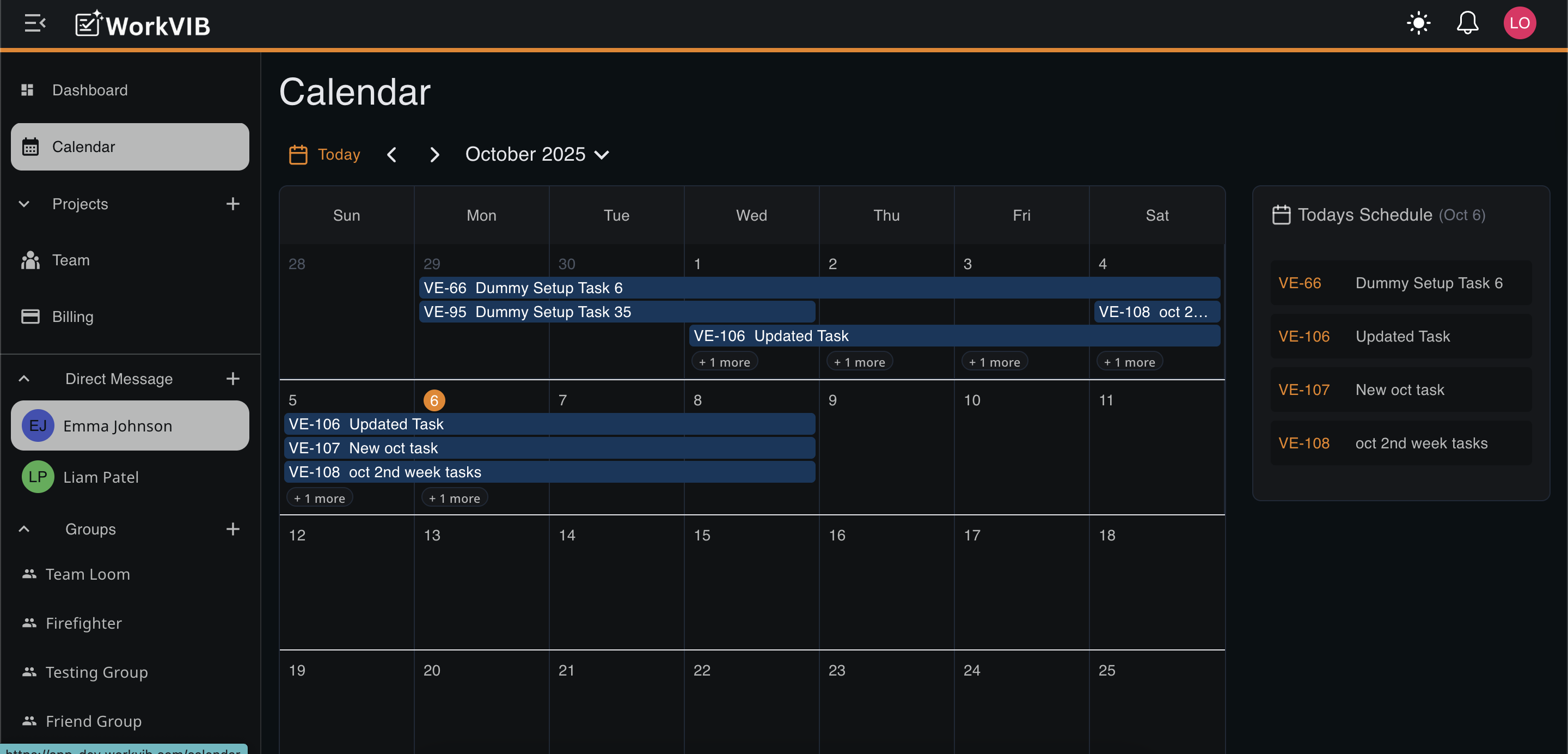Viewport: 1568px width, 754px height.
Task: Create a new group plus icon
Action: coord(232,528)
